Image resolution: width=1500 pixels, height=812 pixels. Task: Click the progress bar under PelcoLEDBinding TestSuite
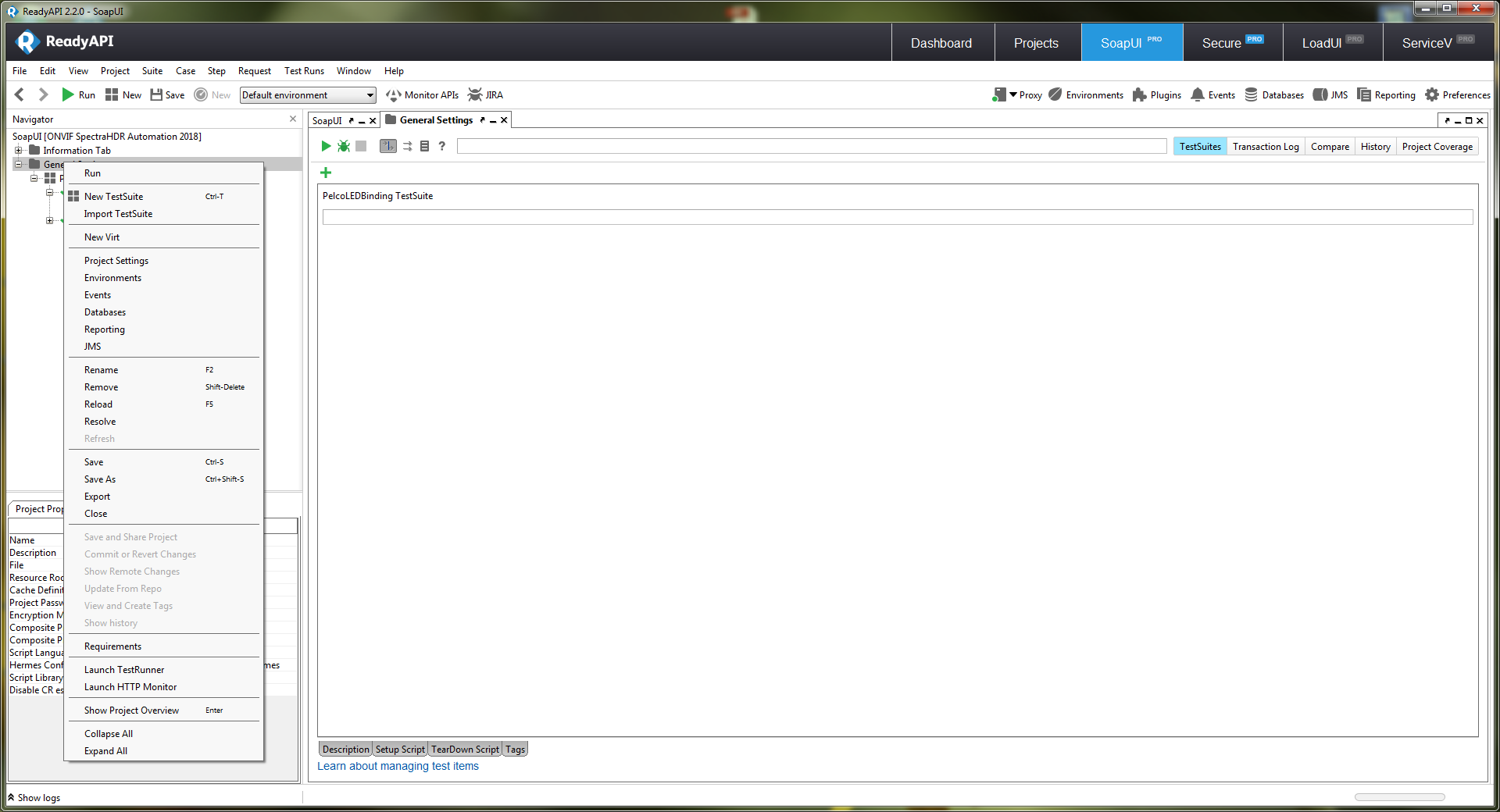tap(898, 217)
